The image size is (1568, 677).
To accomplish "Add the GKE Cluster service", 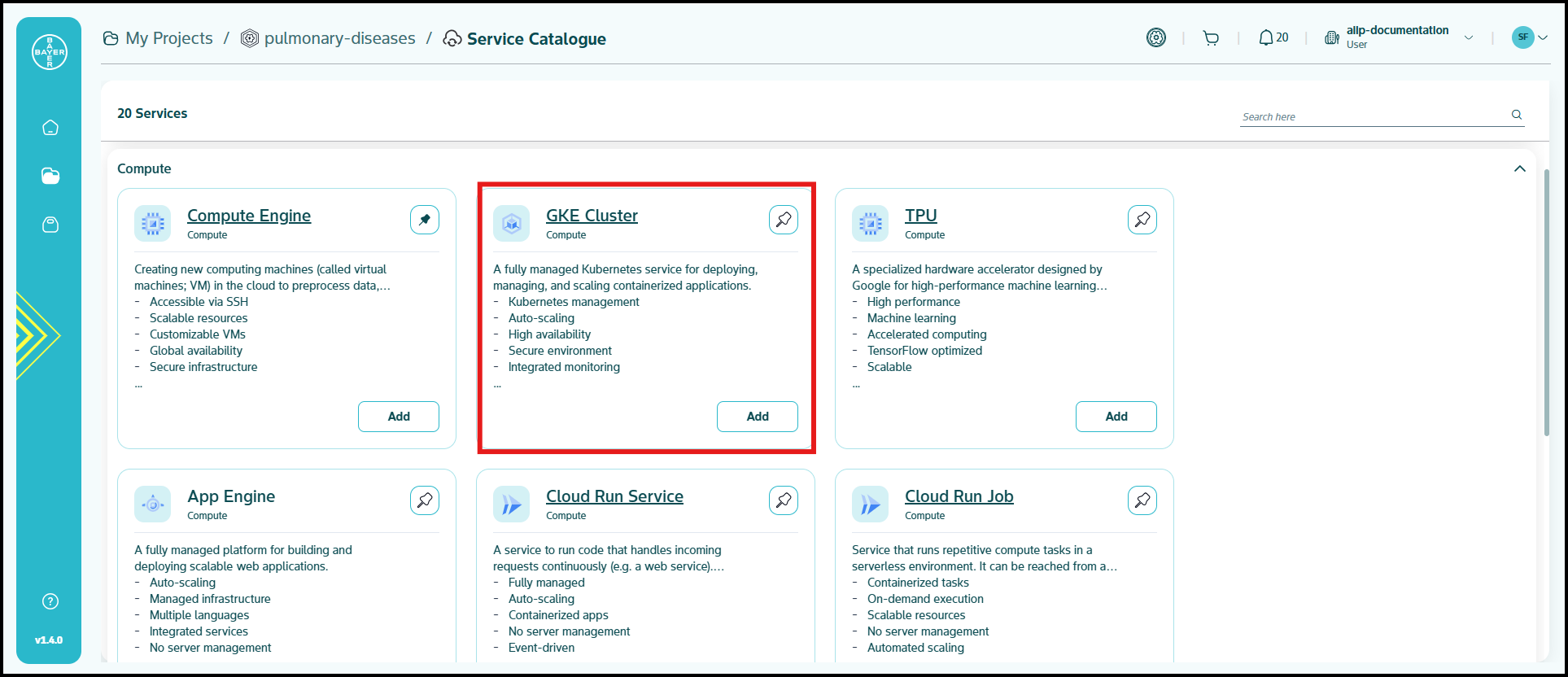I will (x=757, y=417).
